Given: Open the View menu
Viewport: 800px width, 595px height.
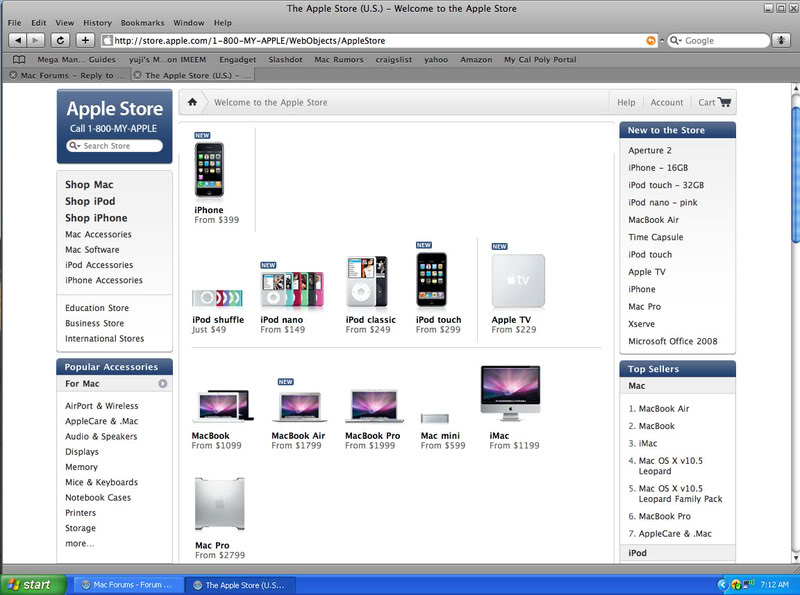Looking at the screenshot, I should (x=64, y=23).
